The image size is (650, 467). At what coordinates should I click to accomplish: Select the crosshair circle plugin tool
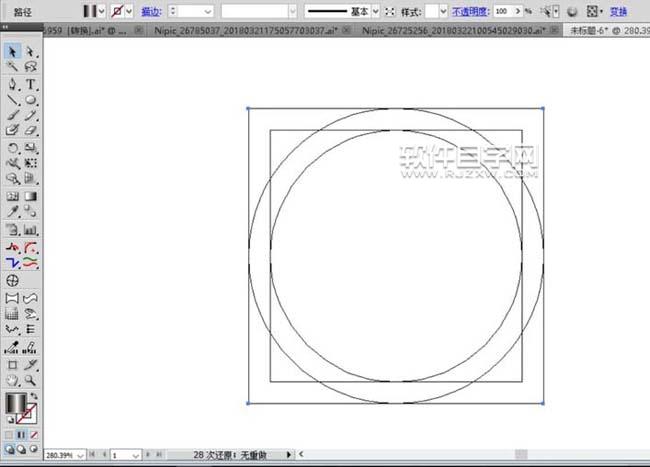pos(12,281)
